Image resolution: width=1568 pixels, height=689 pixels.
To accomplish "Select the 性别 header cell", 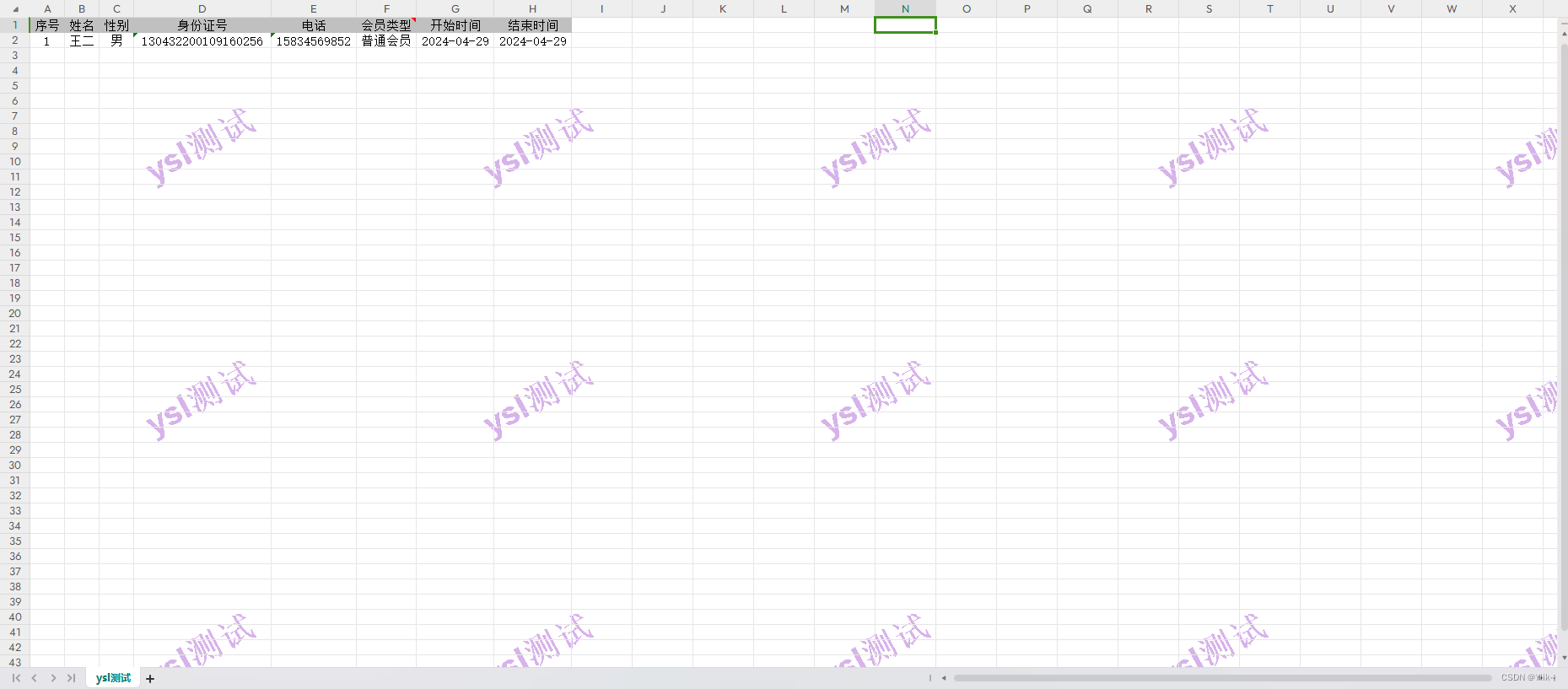I will point(116,25).
